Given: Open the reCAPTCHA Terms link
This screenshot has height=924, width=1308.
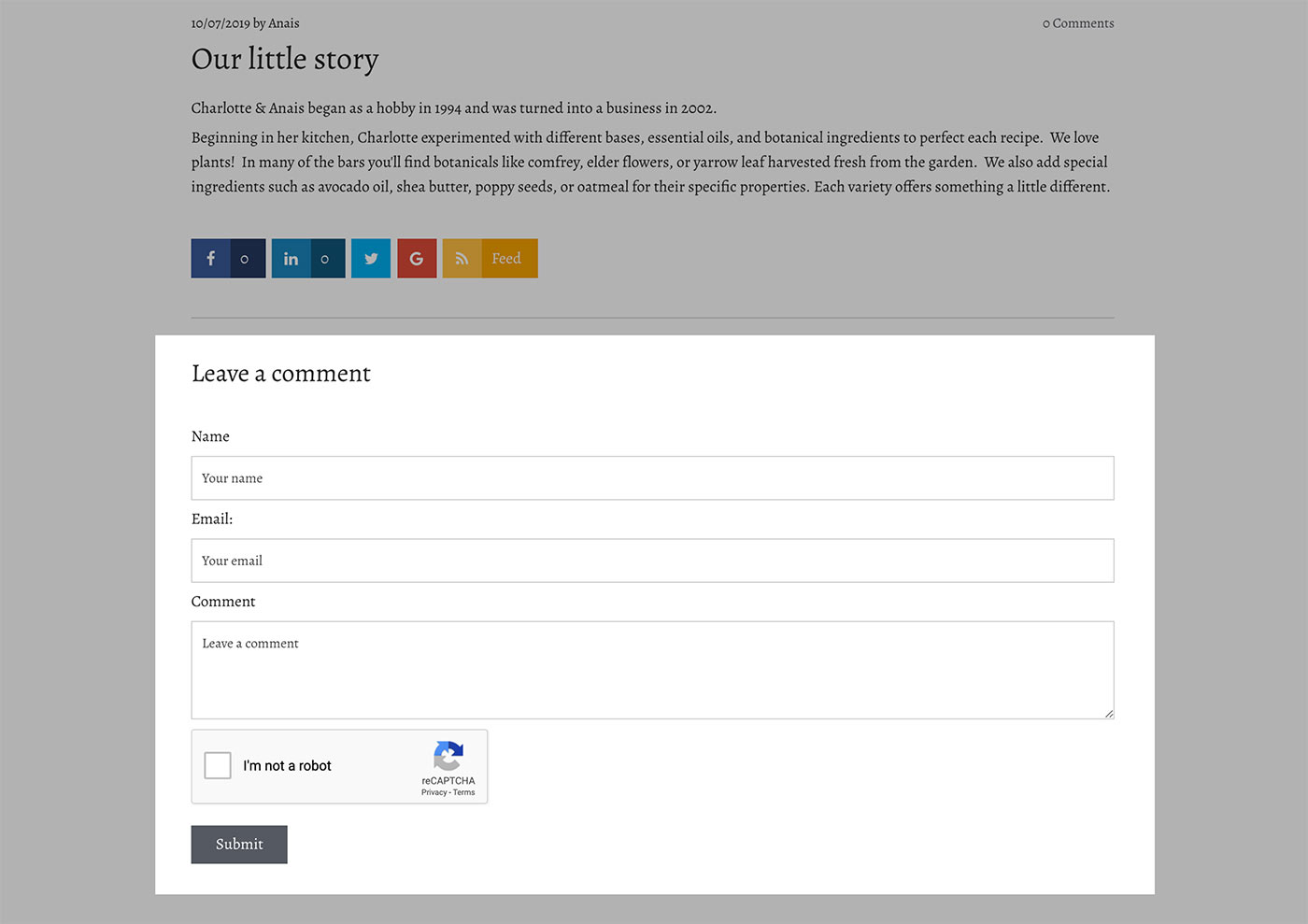Looking at the screenshot, I should point(464,792).
